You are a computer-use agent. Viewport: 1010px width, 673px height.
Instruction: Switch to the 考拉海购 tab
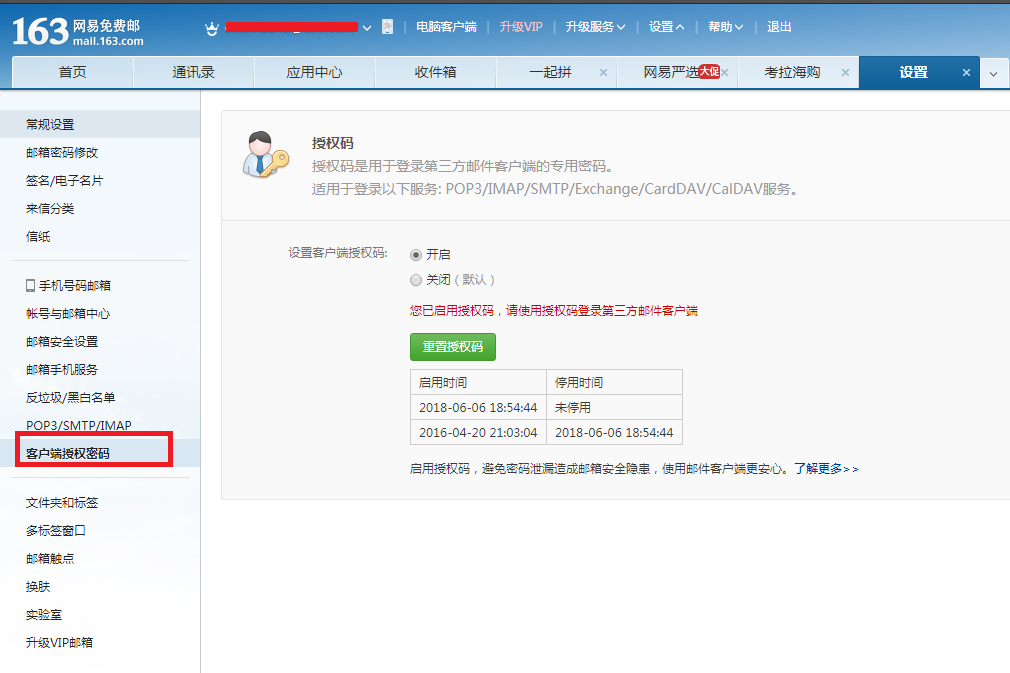pos(792,72)
